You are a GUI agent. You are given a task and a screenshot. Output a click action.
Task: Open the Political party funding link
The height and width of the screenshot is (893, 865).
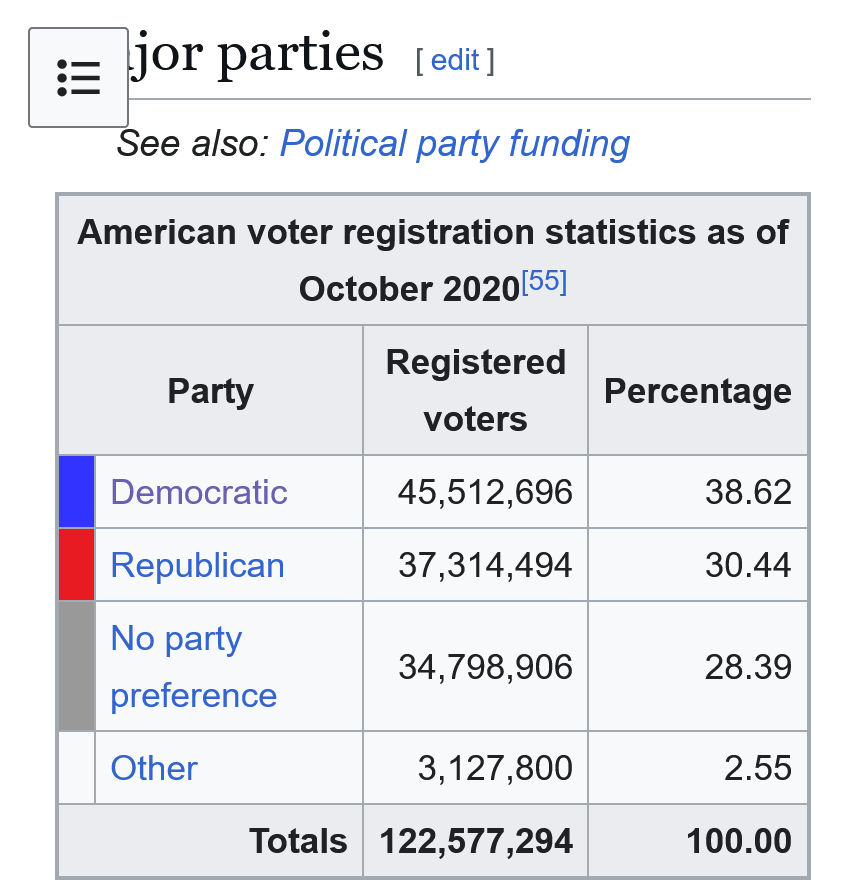coord(455,144)
